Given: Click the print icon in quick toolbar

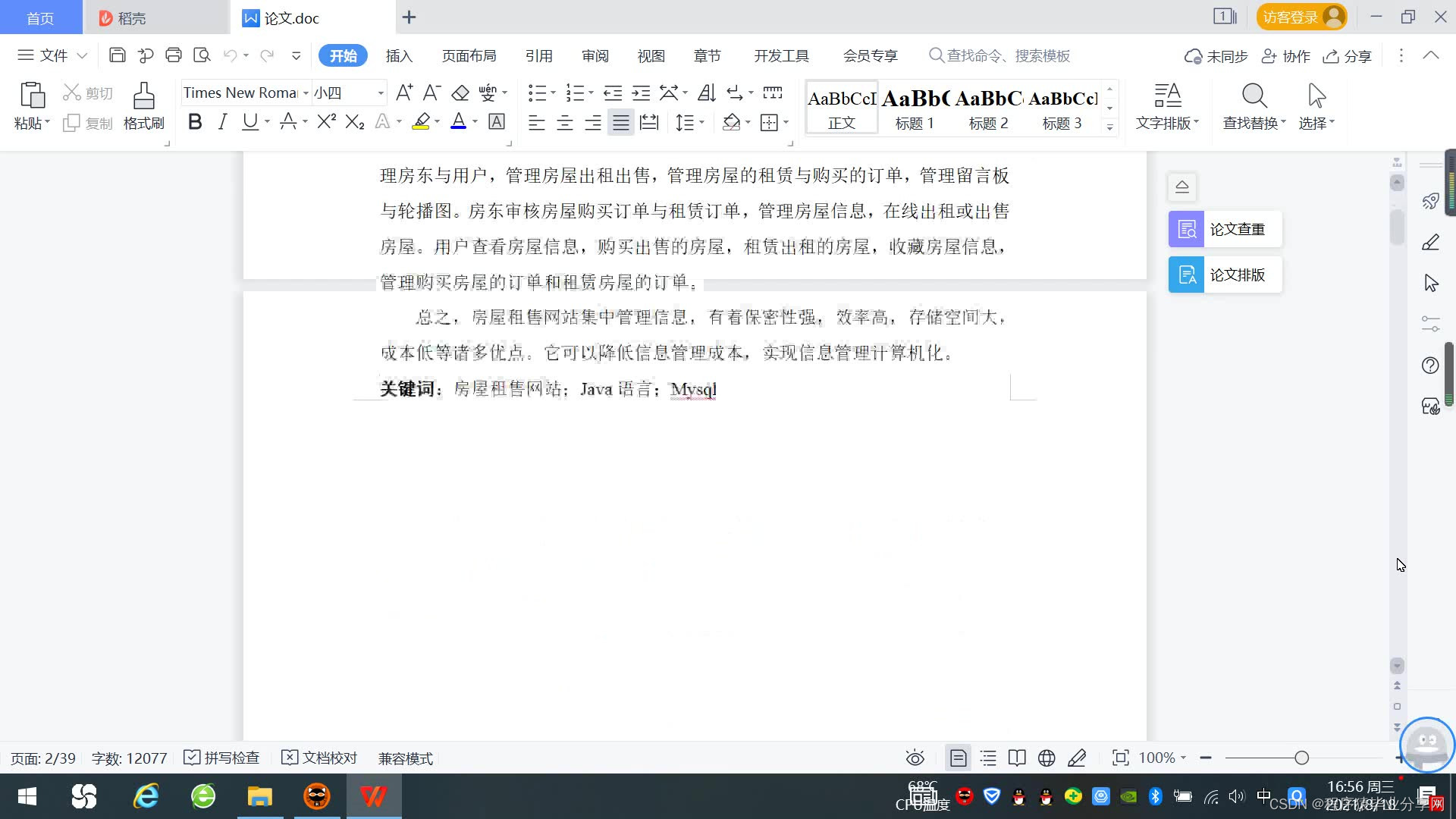Looking at the screenshot, I should pos(174,55).
